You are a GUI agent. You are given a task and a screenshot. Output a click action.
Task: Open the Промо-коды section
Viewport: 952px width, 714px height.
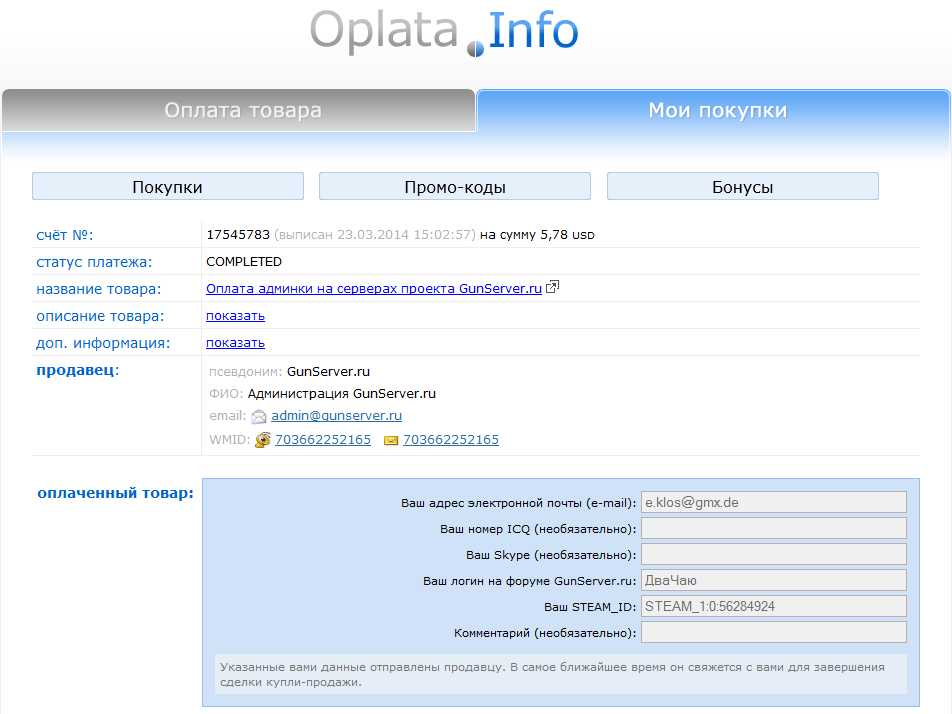click(x=455, y=187)
